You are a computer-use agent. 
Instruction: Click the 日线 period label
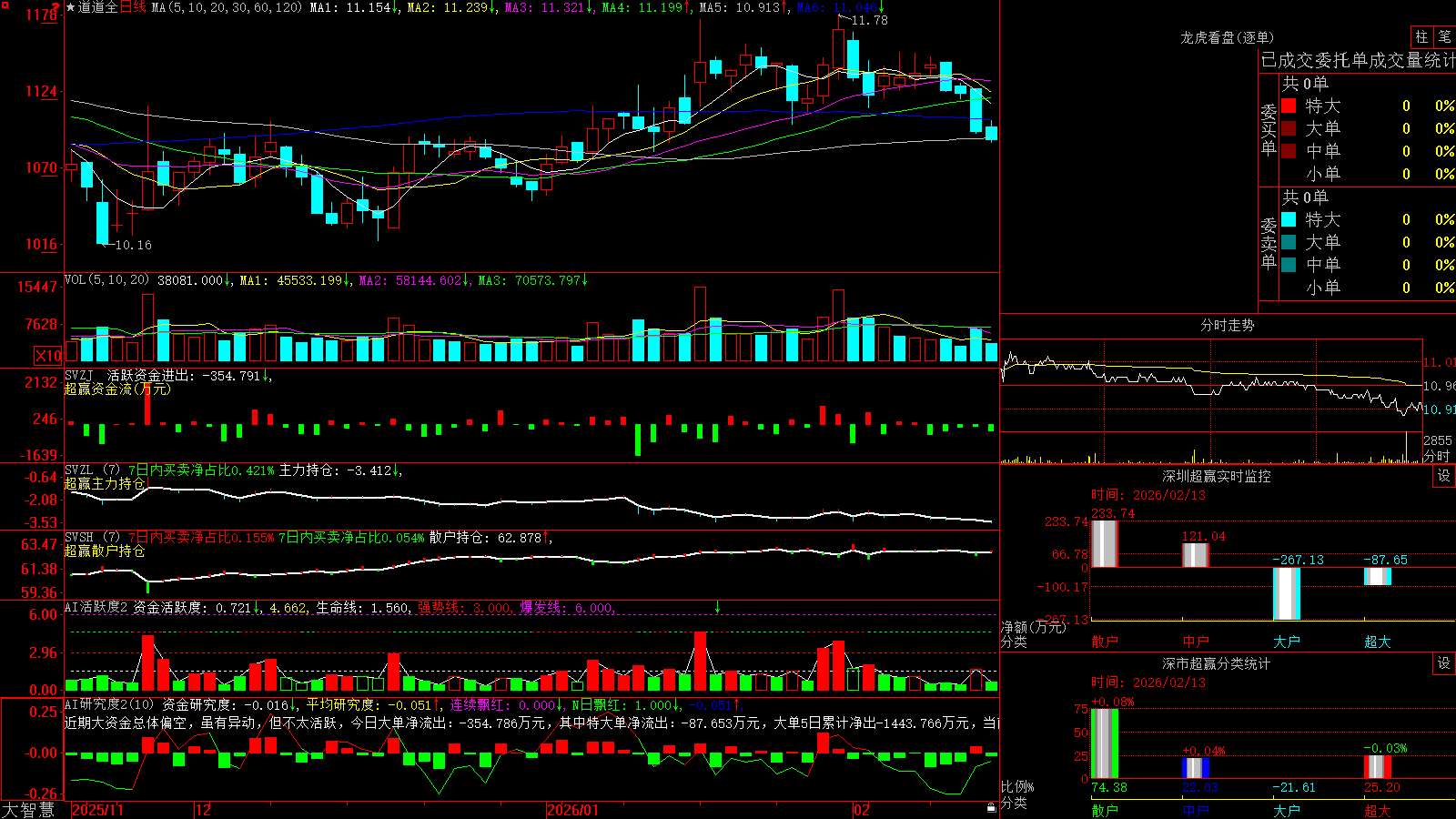(133, 7)
